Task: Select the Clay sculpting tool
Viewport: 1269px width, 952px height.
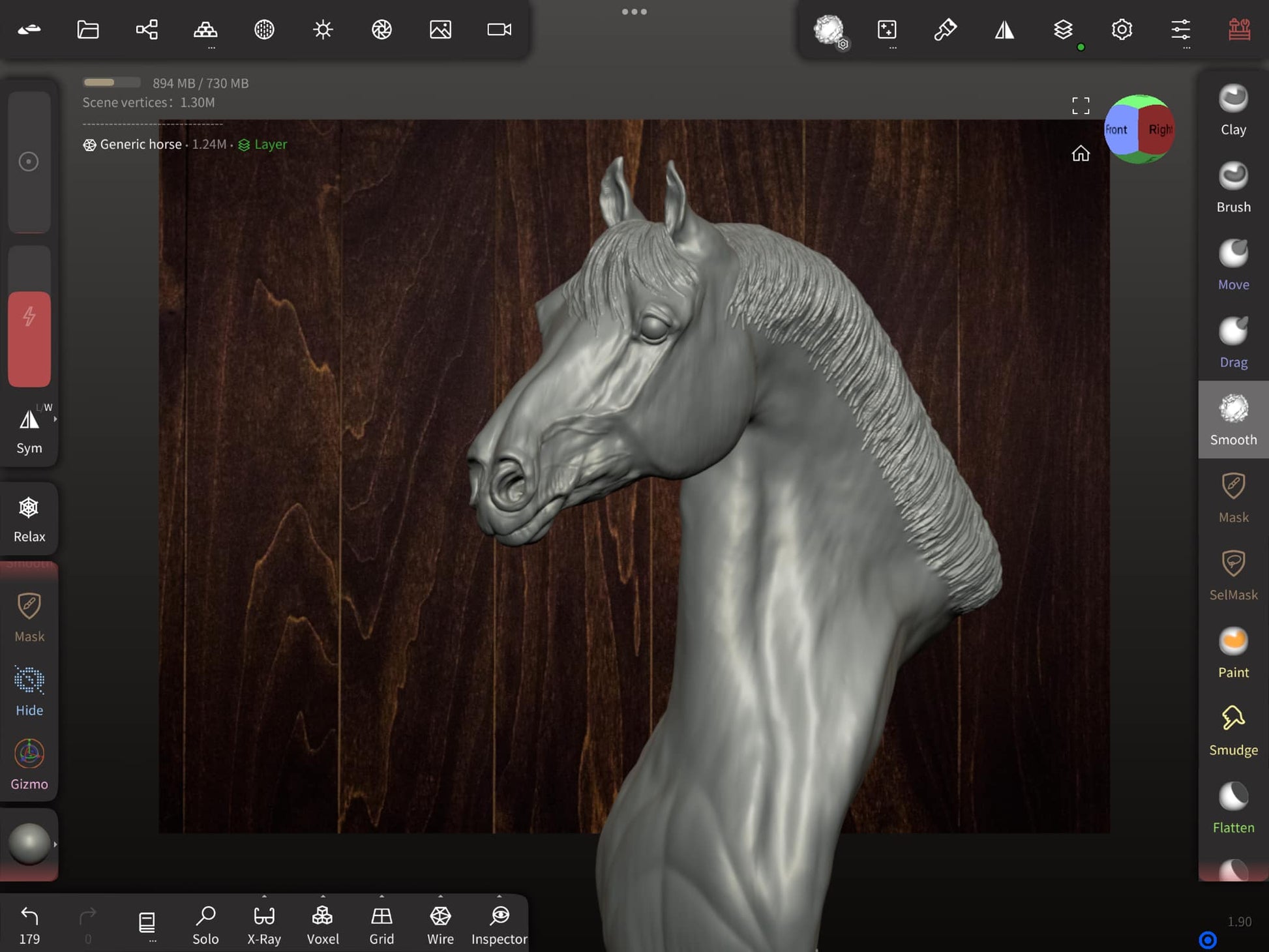Action: click(x=1232, y=110)
